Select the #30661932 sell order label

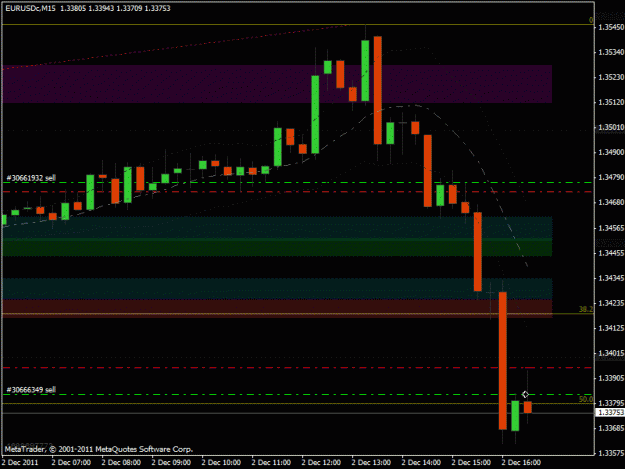31,178
